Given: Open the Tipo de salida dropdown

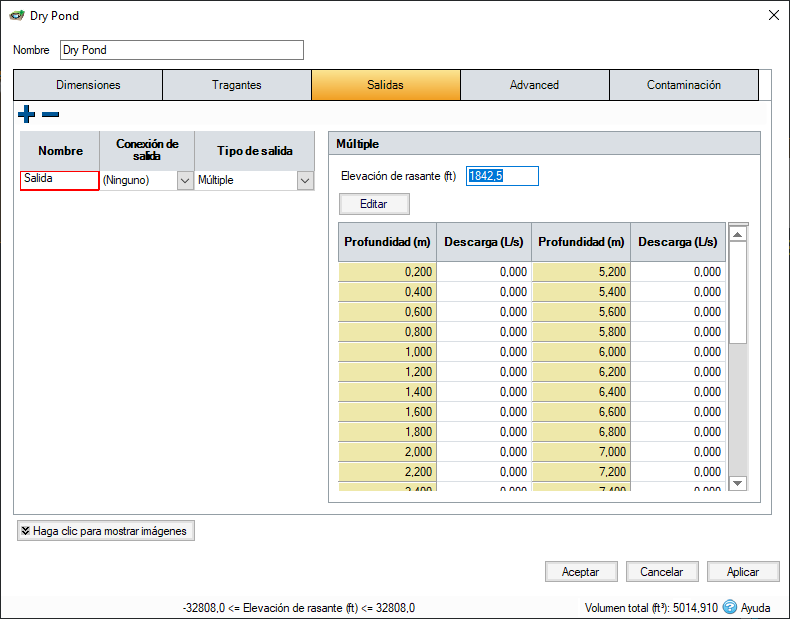Looking at the screenshot, I should pos(305,180).
